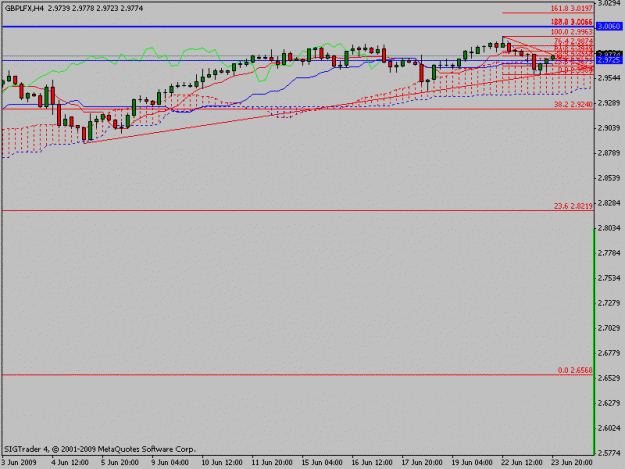
Task: Click the 16 Jun 12:00 time label
Action: (x=372, y=462)
